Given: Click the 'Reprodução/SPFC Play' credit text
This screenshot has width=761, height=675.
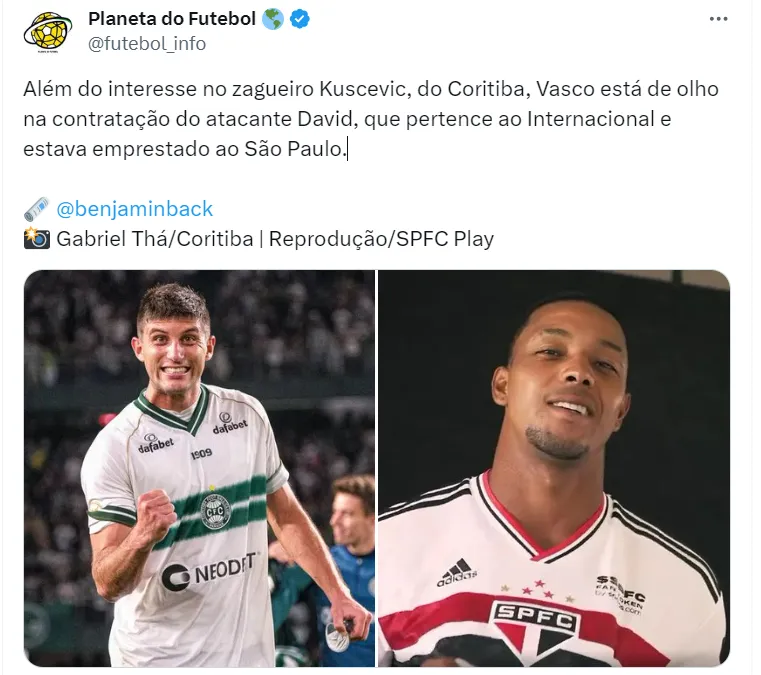Looking at the screenshot, I should pos(381,239).
